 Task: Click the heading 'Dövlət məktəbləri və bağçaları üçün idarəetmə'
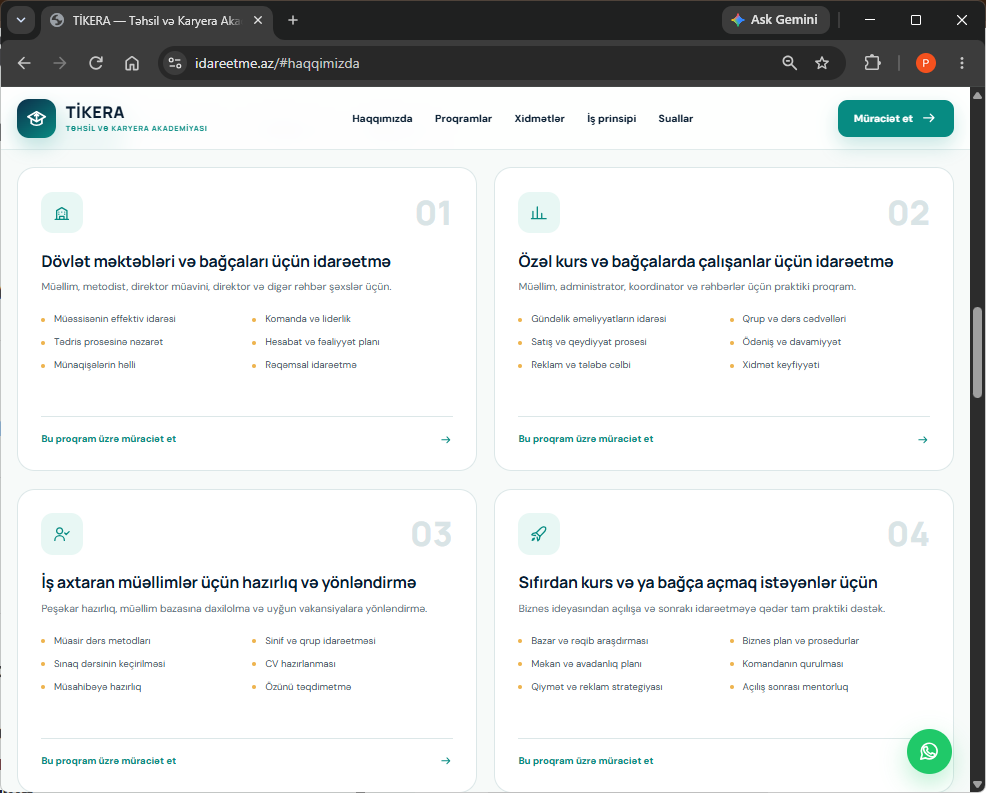point(216,262)
